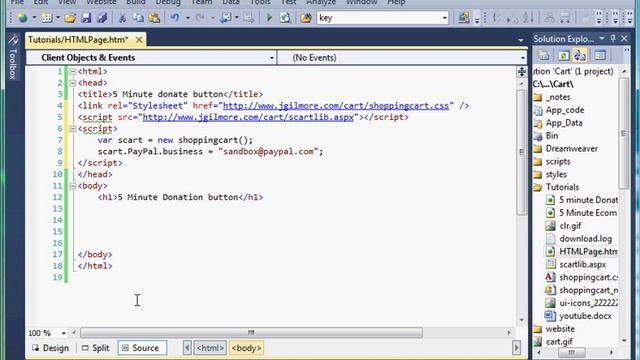640x360 pixels.
Task: Save the current file with floppy icon
Action: pos(86,18)
